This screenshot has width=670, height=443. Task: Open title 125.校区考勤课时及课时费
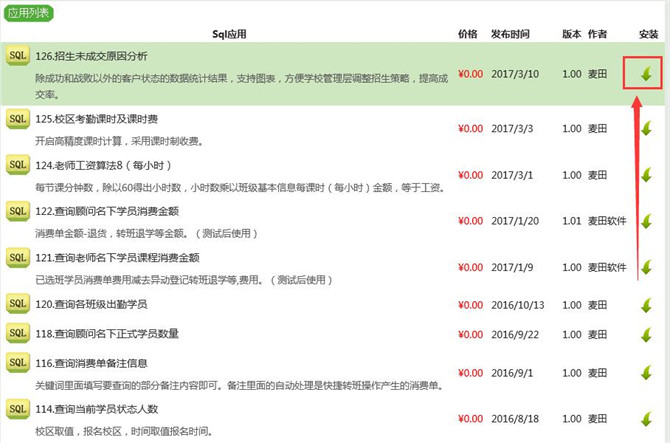click(x=97, y=119)
